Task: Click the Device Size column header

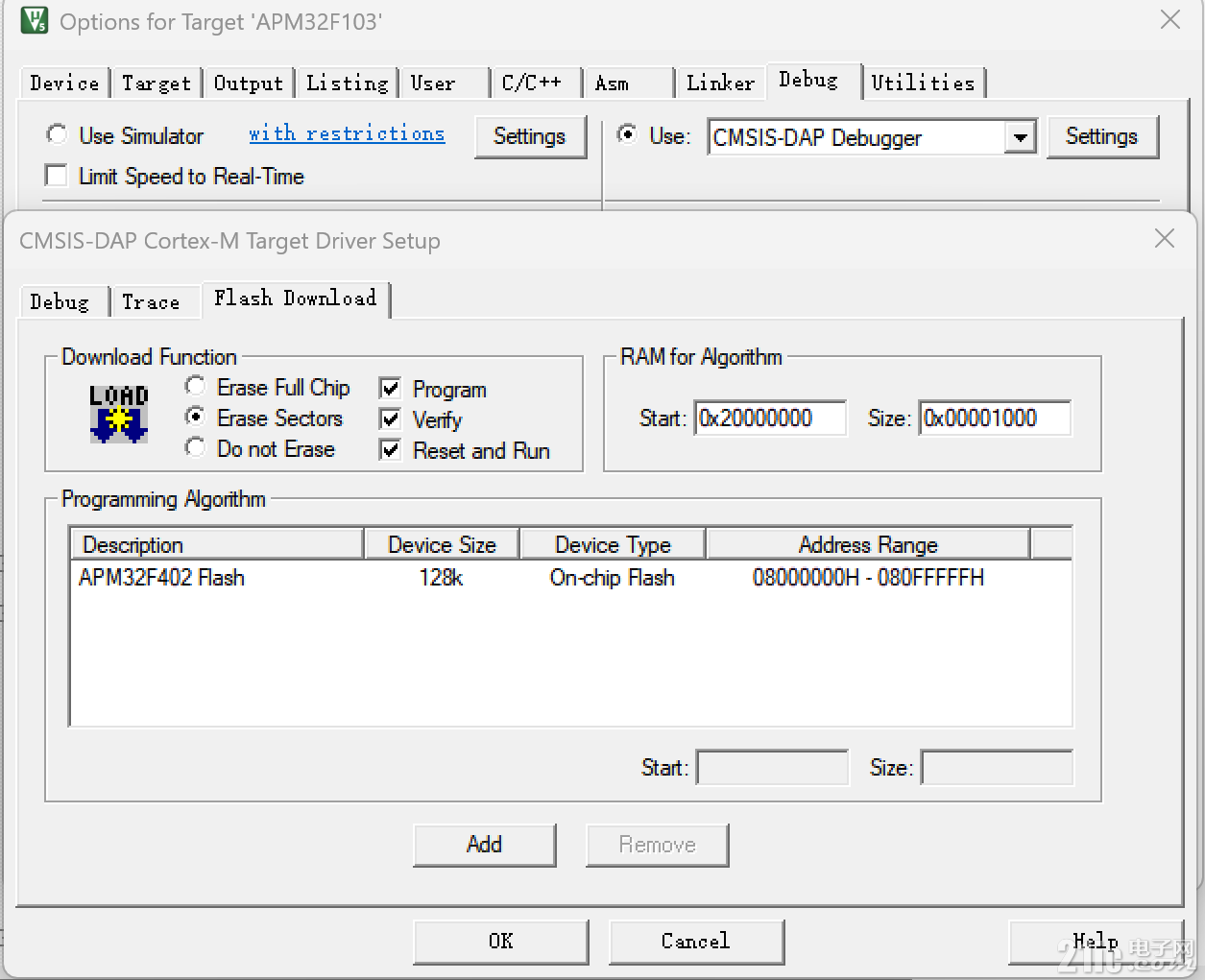Action: [x=442, y=544]
